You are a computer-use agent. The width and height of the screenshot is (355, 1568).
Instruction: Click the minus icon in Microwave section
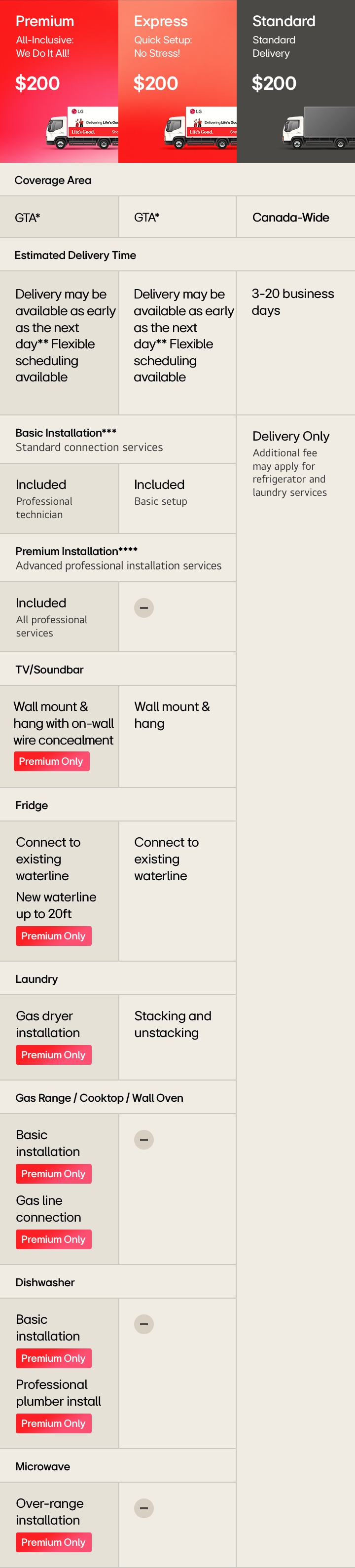[144, 1508]
